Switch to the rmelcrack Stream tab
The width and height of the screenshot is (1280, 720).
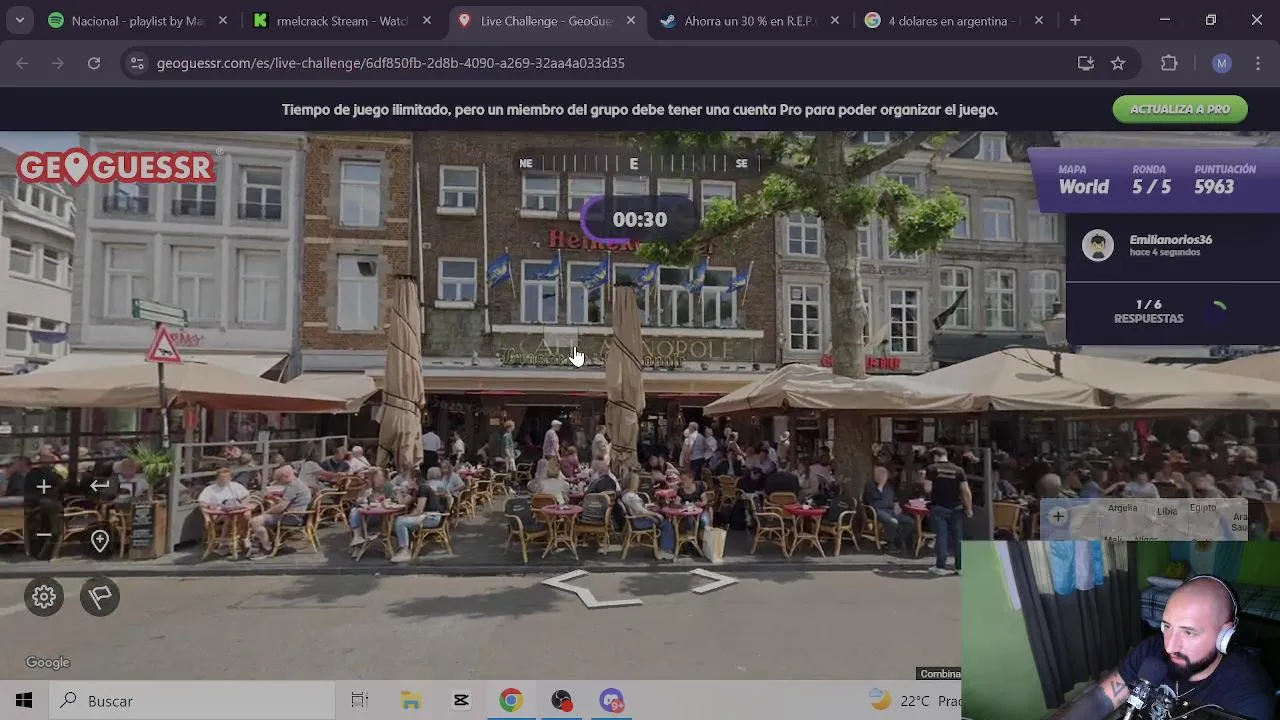click(x=342, y=20)
